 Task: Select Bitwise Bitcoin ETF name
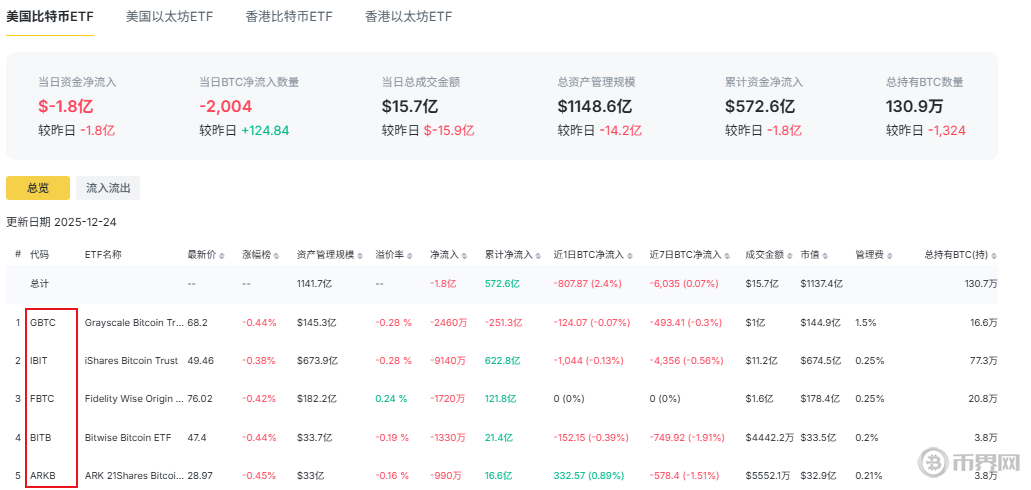click(x=126, y=436)
